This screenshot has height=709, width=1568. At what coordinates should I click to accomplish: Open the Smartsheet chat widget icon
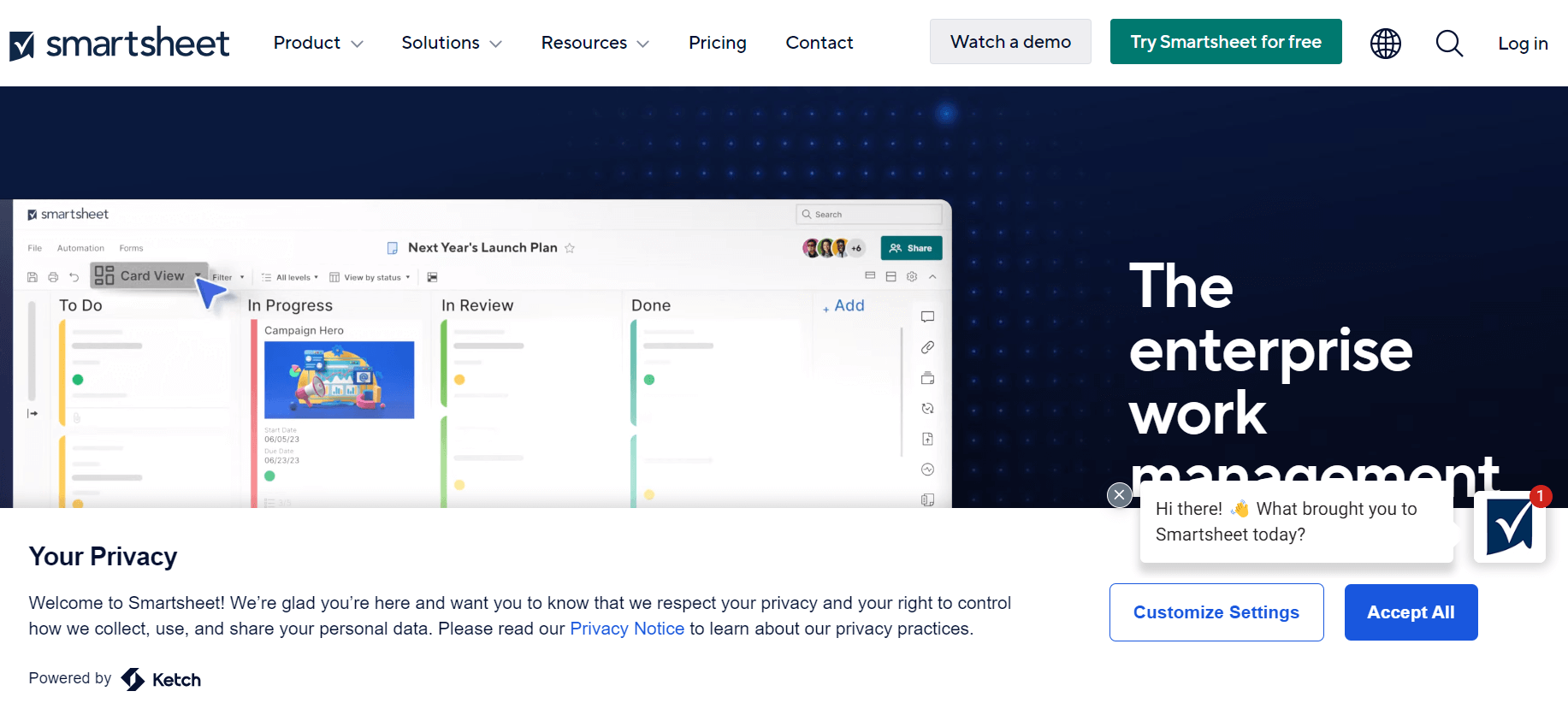1510,527
